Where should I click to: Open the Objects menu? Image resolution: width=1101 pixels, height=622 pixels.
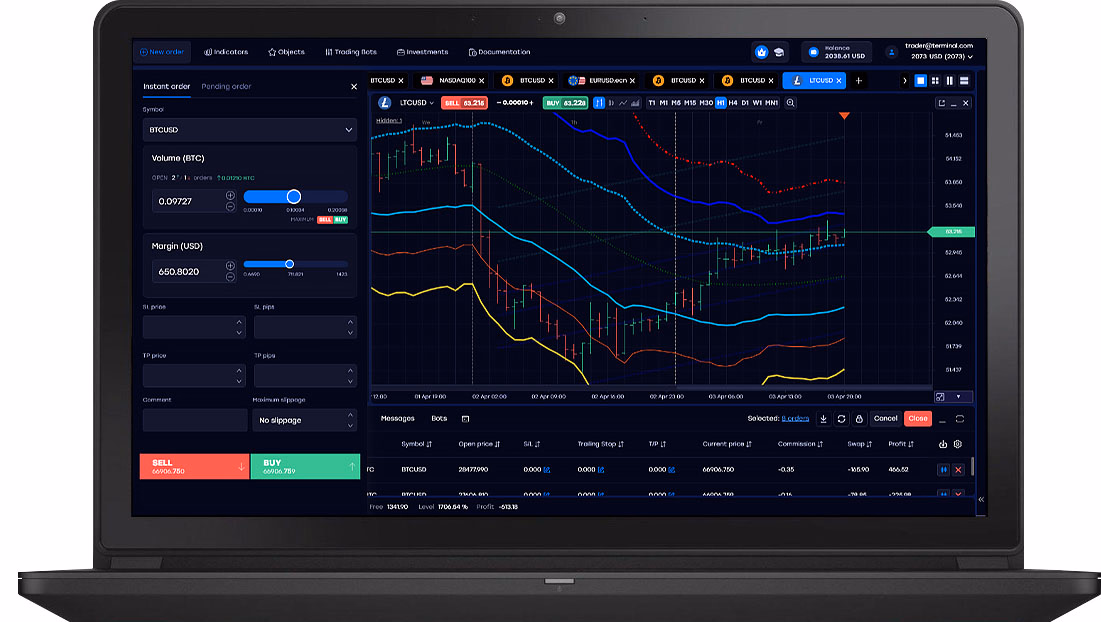pyautogui.click(x=286, y=52)
